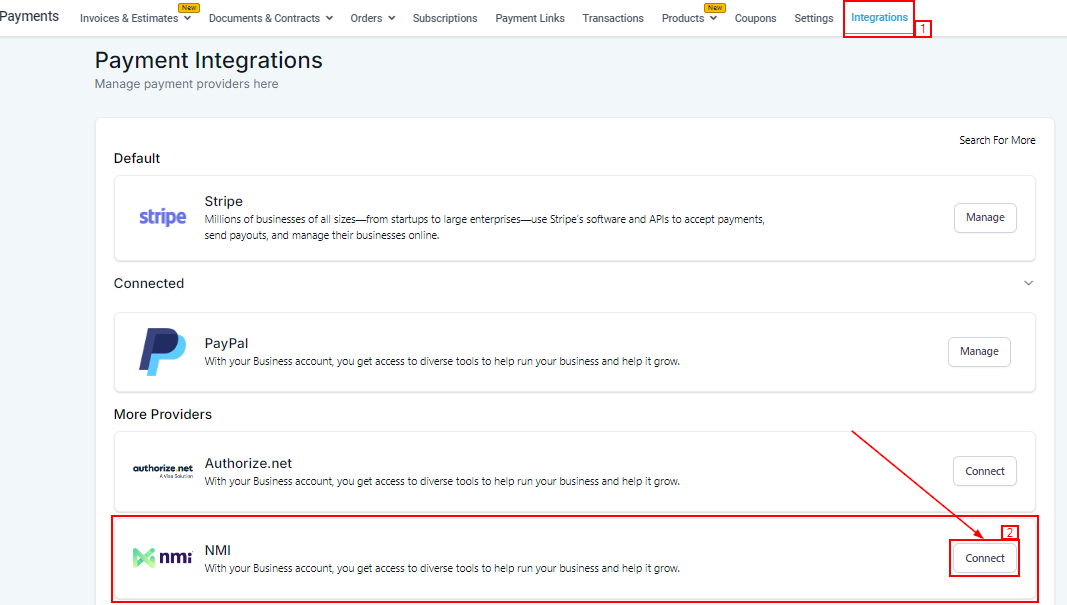Image resolution: width=1067 pixels, height=605 pixels.
Task: Click the Connected section label
Action: [149, 284]
